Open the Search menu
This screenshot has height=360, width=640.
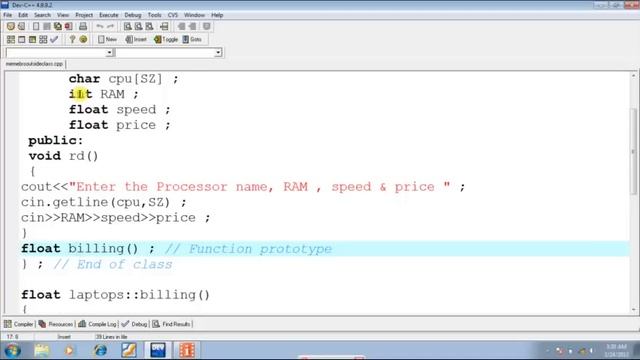tap(42, 15)
